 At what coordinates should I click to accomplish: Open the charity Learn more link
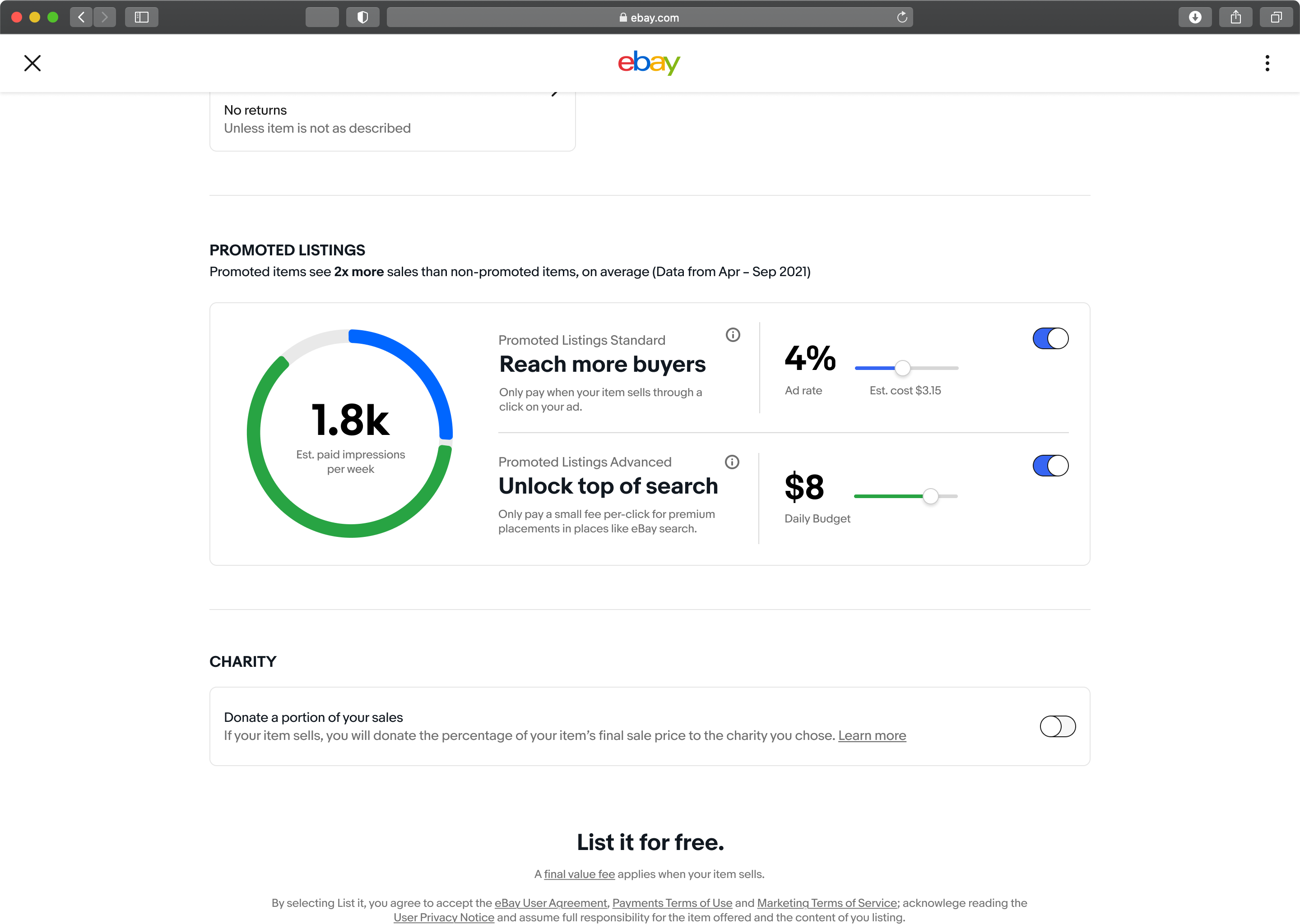[x=872, y=736]
